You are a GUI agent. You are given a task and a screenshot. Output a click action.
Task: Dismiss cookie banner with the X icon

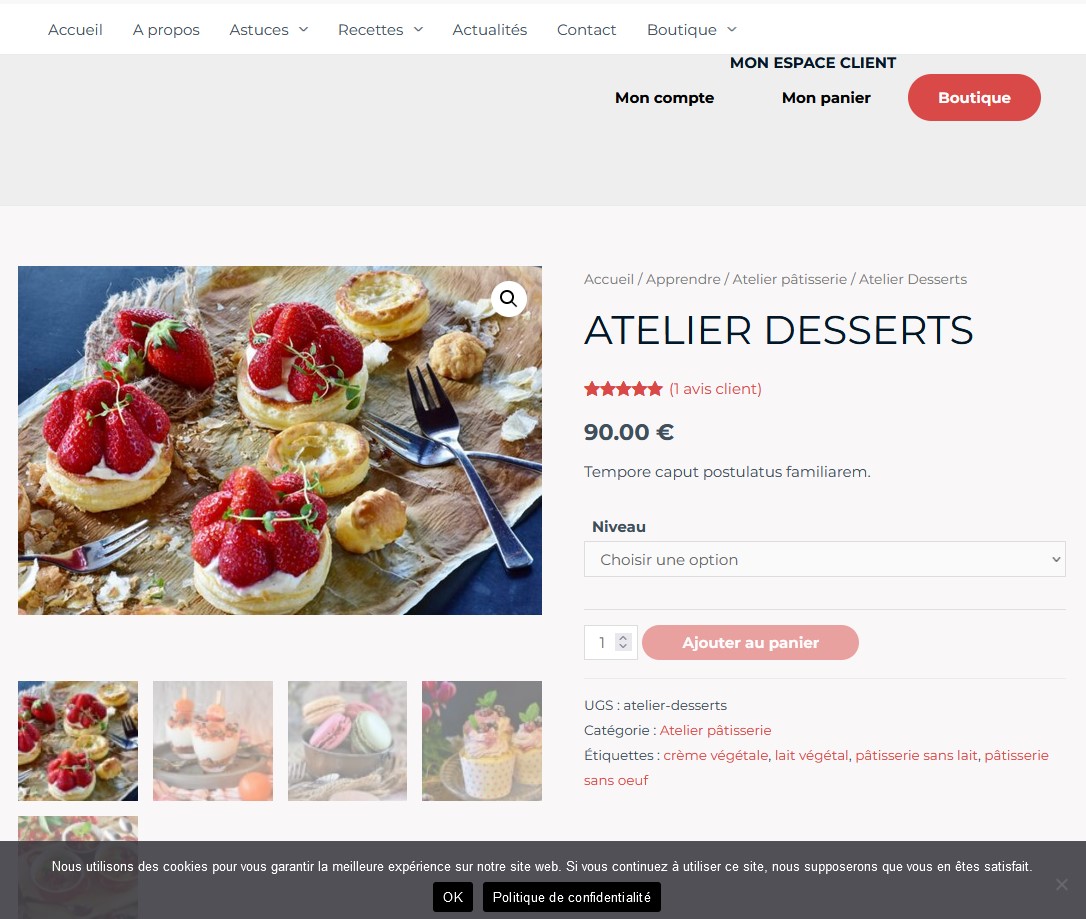1061,884
